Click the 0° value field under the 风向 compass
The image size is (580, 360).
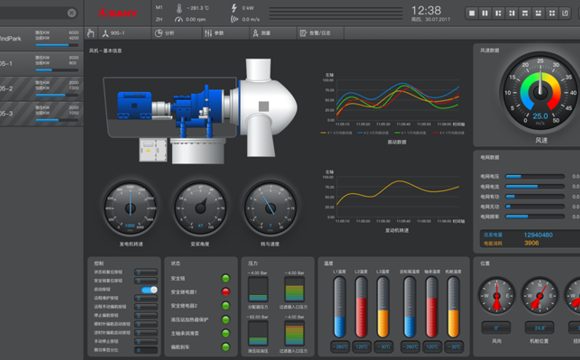tap(496, 328)
